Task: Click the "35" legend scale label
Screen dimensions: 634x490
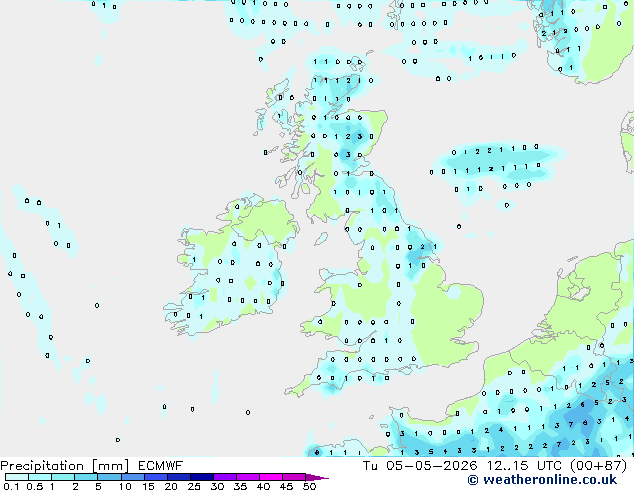Action: pos(240,486)
